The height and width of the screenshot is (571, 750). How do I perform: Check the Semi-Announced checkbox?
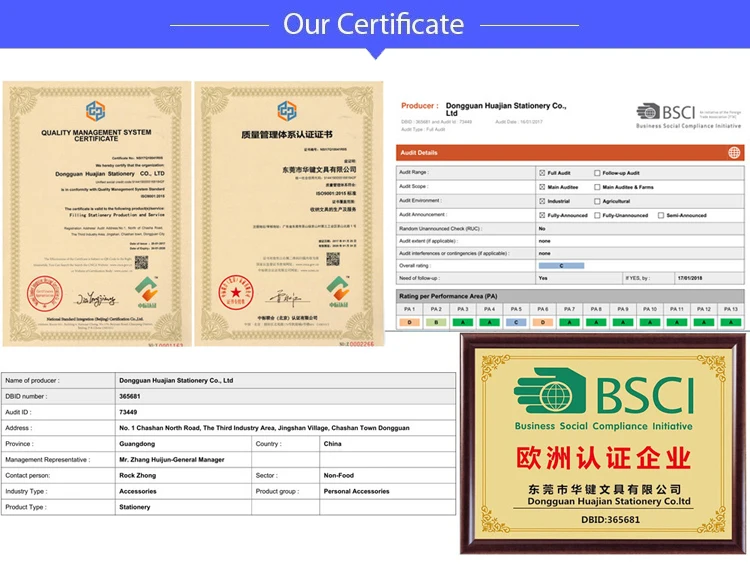(661, 215)
